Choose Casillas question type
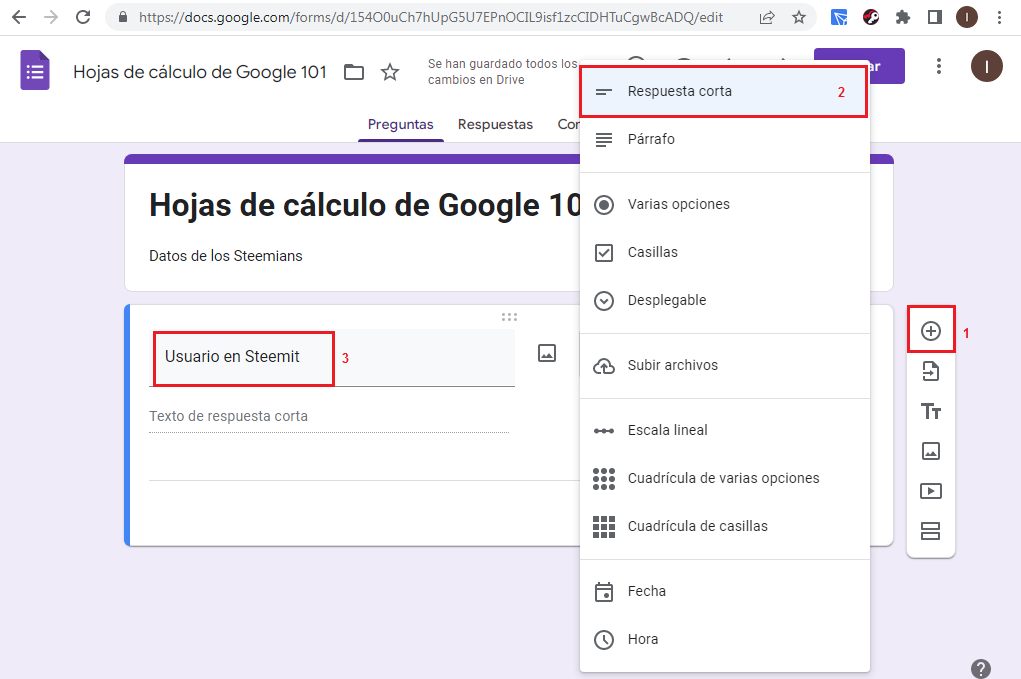The height and width of the screenshot is (679, 1021). point(725,253)
